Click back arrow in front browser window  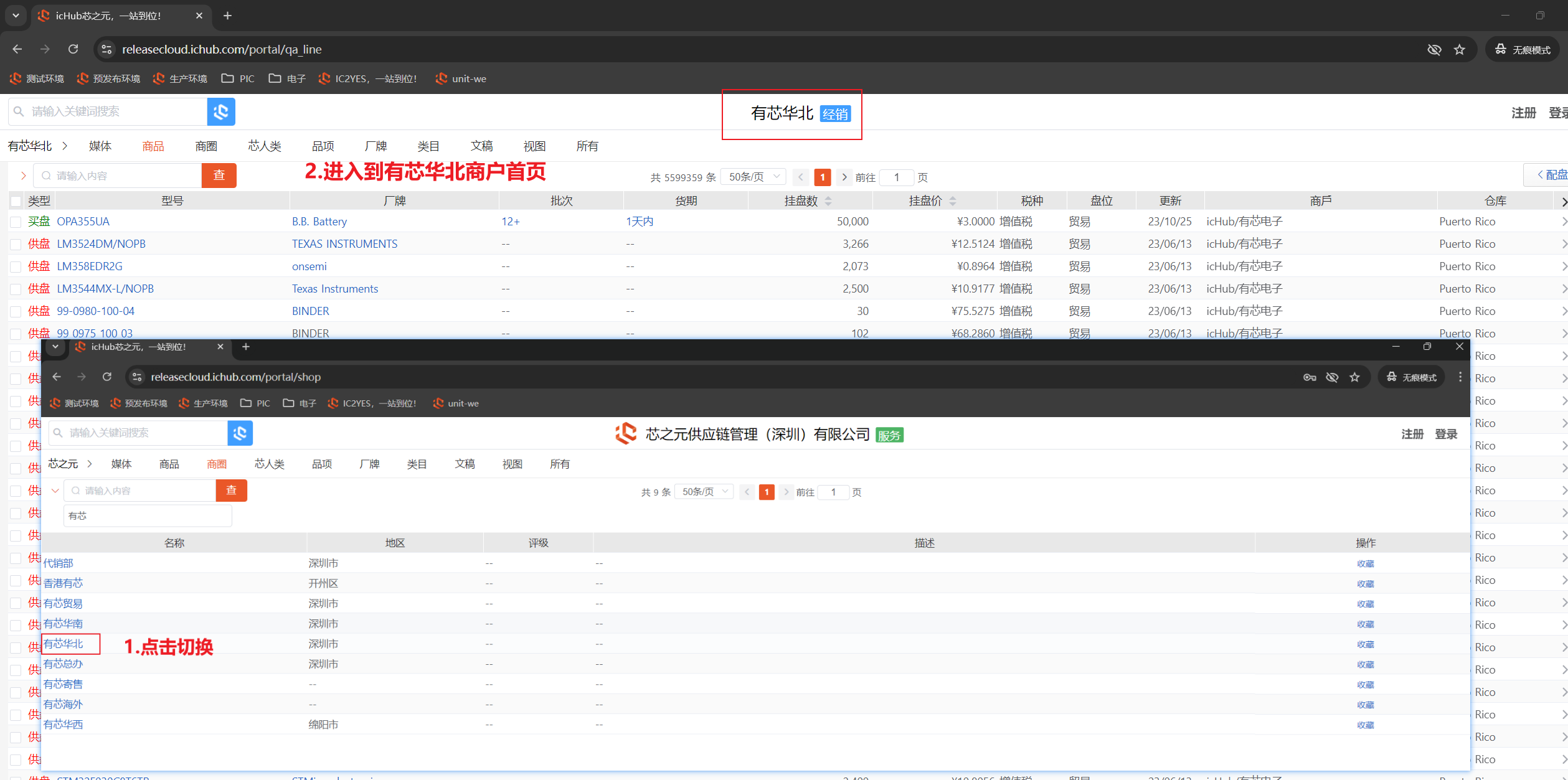point(57,377)
